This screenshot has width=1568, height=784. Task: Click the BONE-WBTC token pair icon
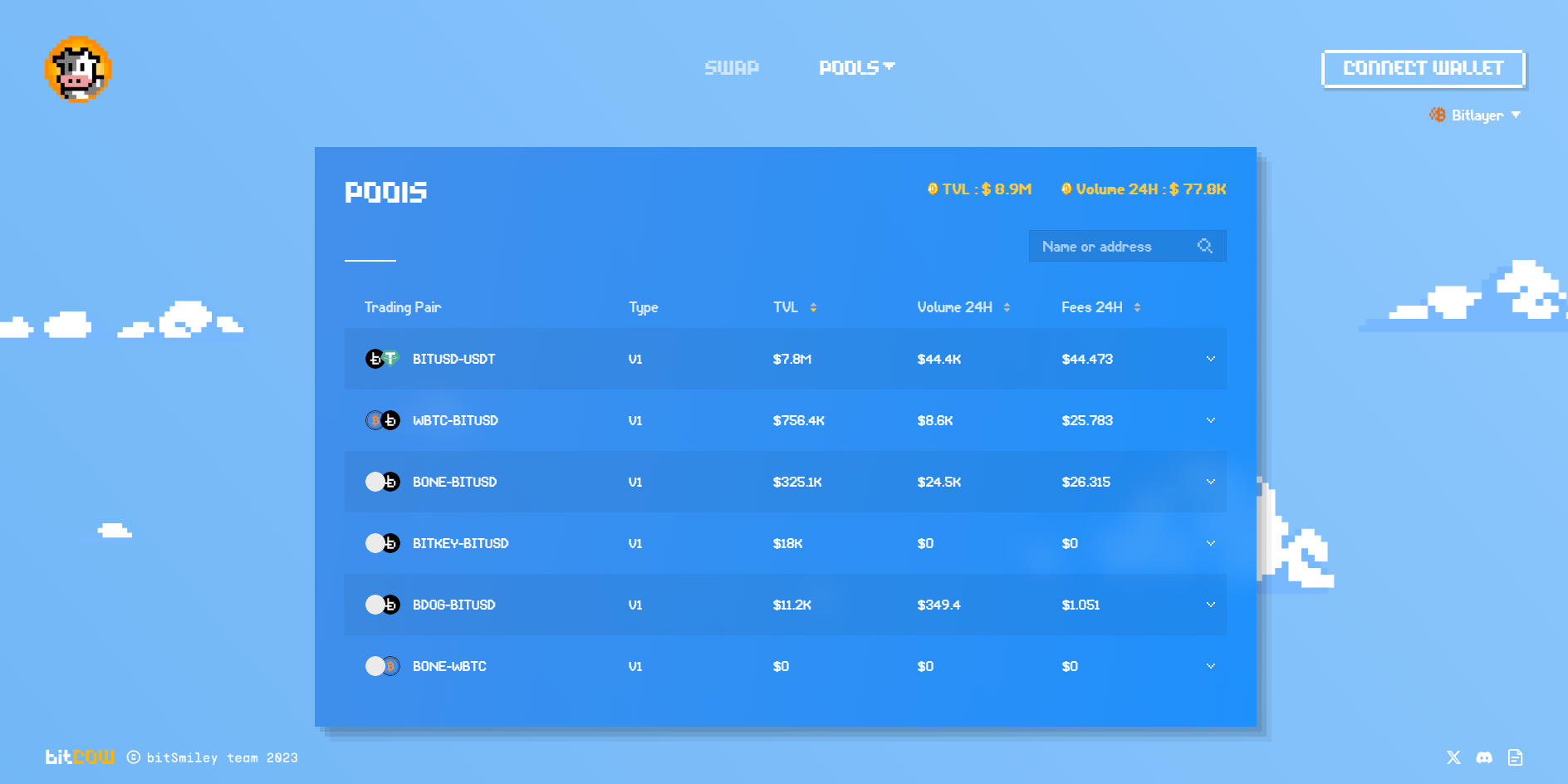[383, 666]
